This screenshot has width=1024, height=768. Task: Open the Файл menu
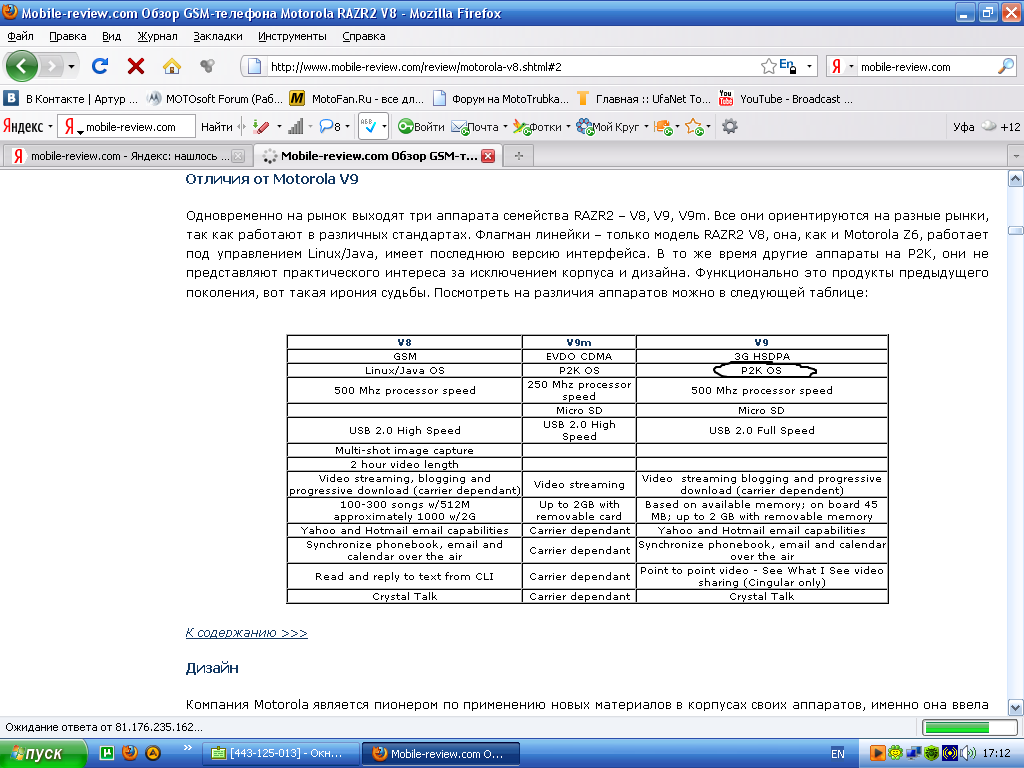pos(20,37)
